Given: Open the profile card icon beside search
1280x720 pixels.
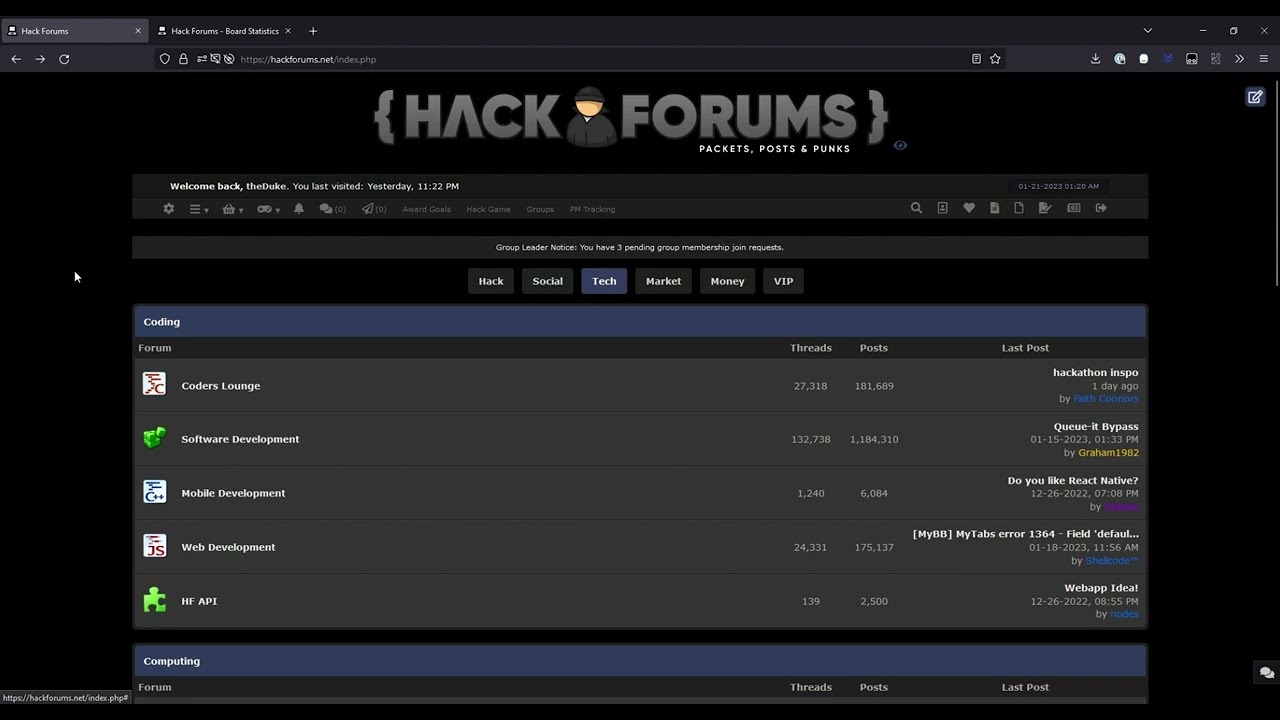Looking at the screenshot, I should (x=942, y=208).
